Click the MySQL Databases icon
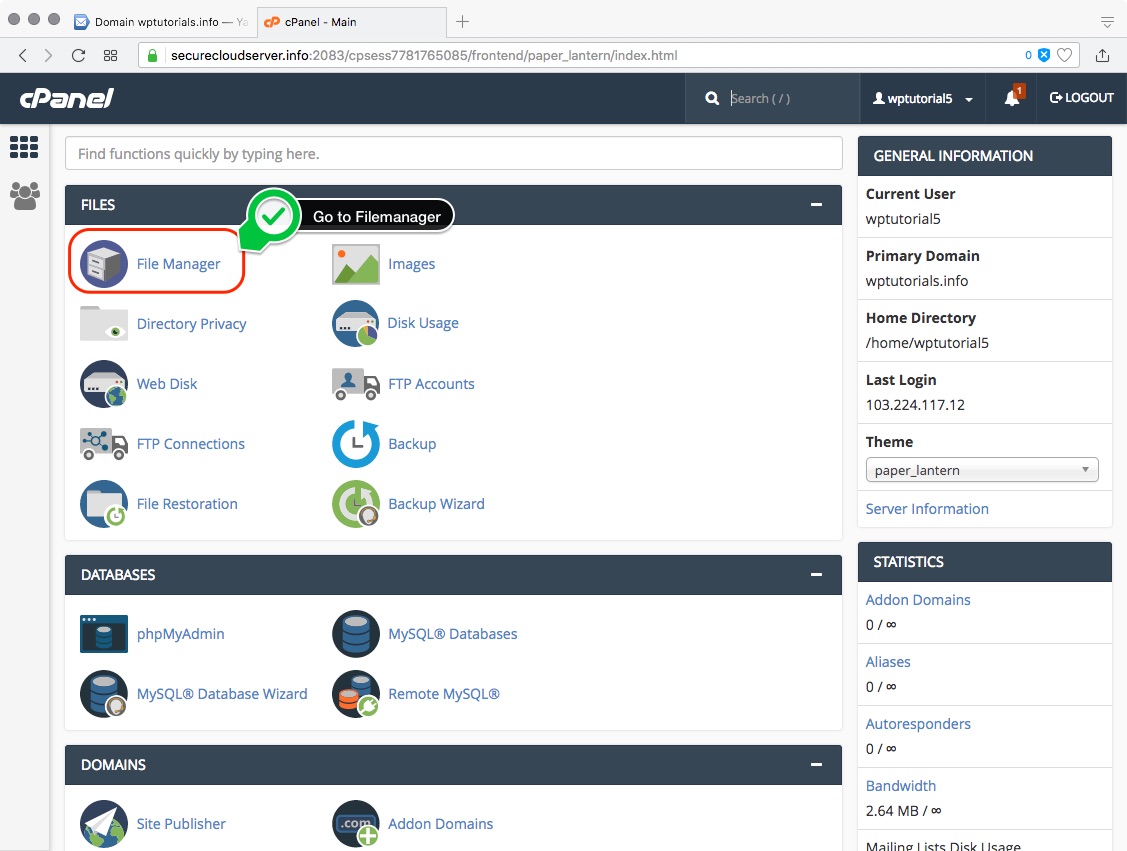Screen dimensions: 1127x851 pos(355,634)
